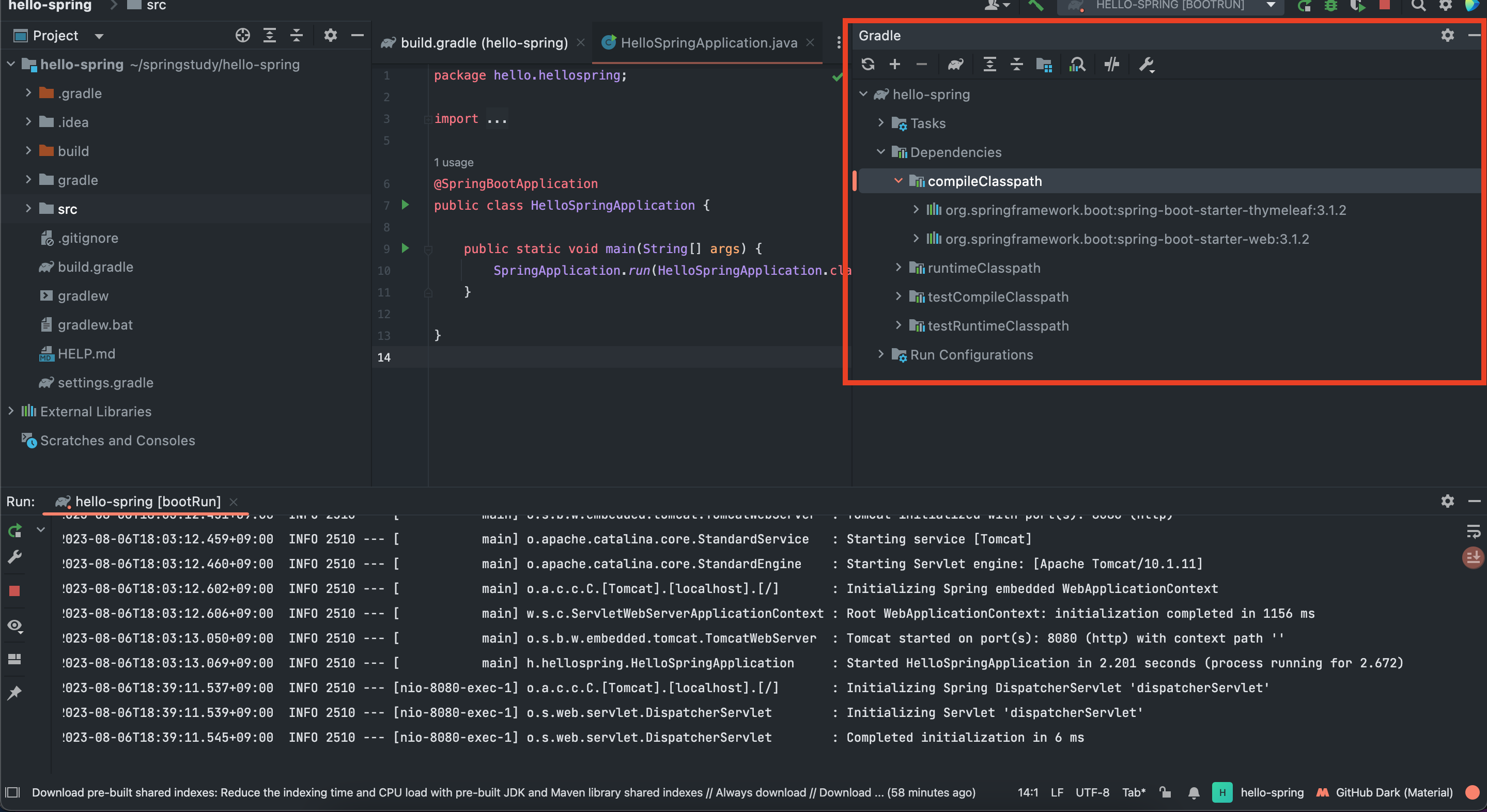Open Analyze Dependencies in Gradle toolbar
Viewport: 1487px width, 812px height.
[x=1077, y=64]
